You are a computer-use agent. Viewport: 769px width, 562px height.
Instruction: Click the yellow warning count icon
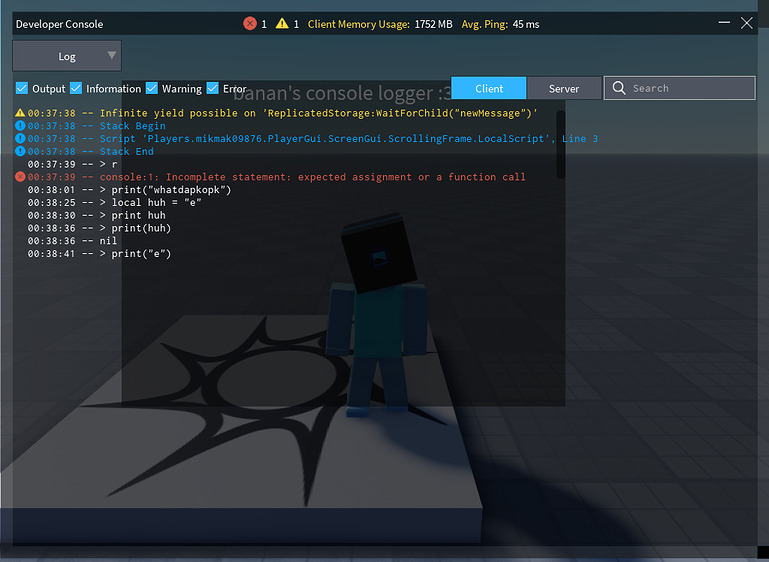pyautogui.click(x=282, y=24)
